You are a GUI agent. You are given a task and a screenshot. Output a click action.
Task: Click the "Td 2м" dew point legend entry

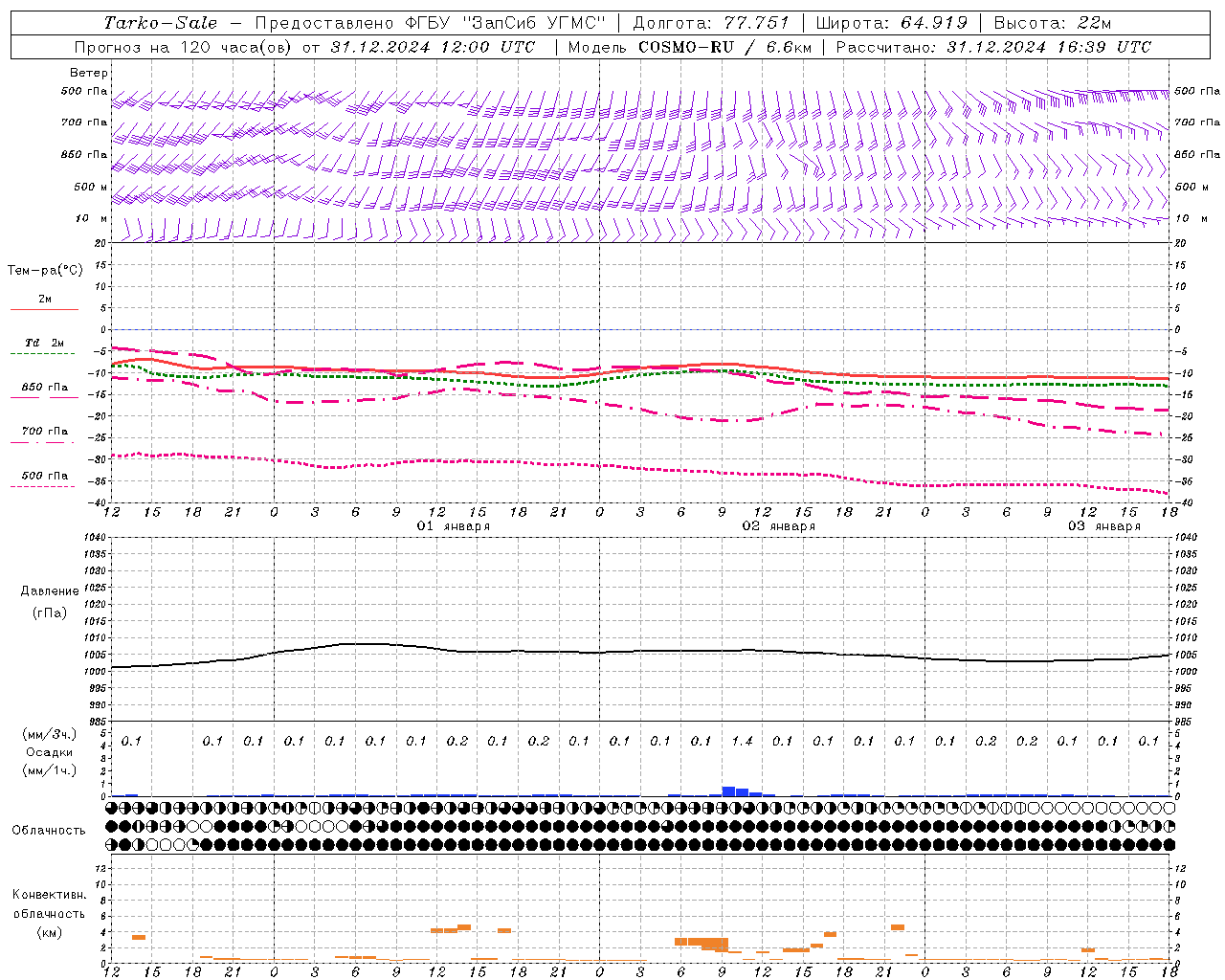45,343
